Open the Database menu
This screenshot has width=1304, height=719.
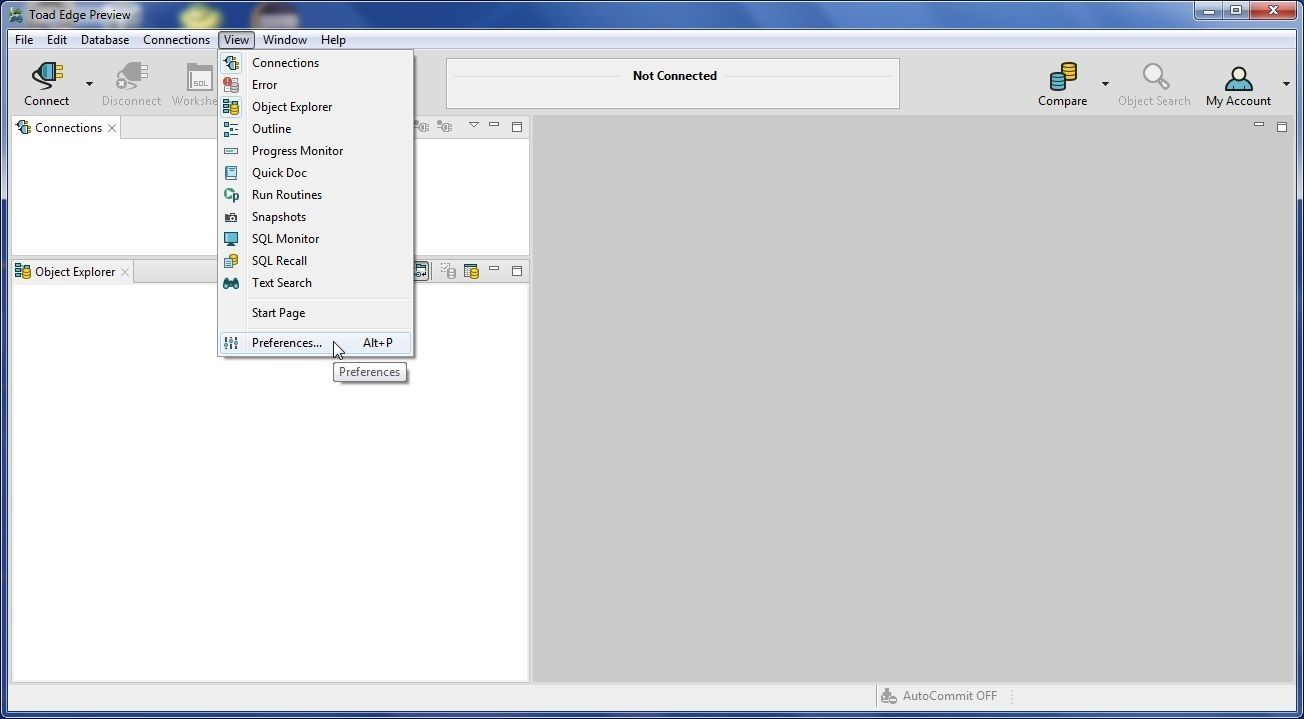(105, 40)
